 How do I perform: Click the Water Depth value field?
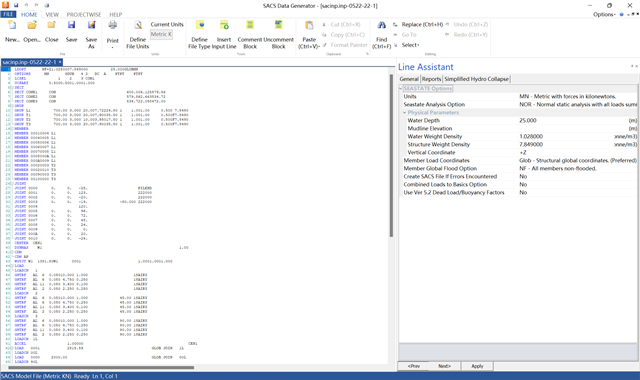point(577,120)
